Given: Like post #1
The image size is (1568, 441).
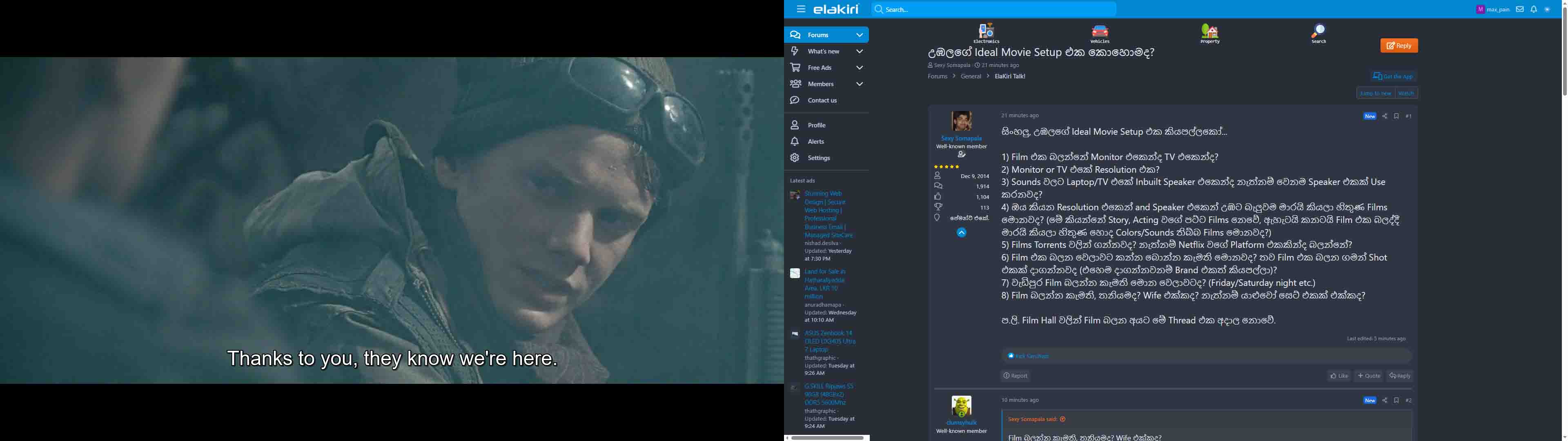Looking at the screenshot, I should [x=1339, y=376].
